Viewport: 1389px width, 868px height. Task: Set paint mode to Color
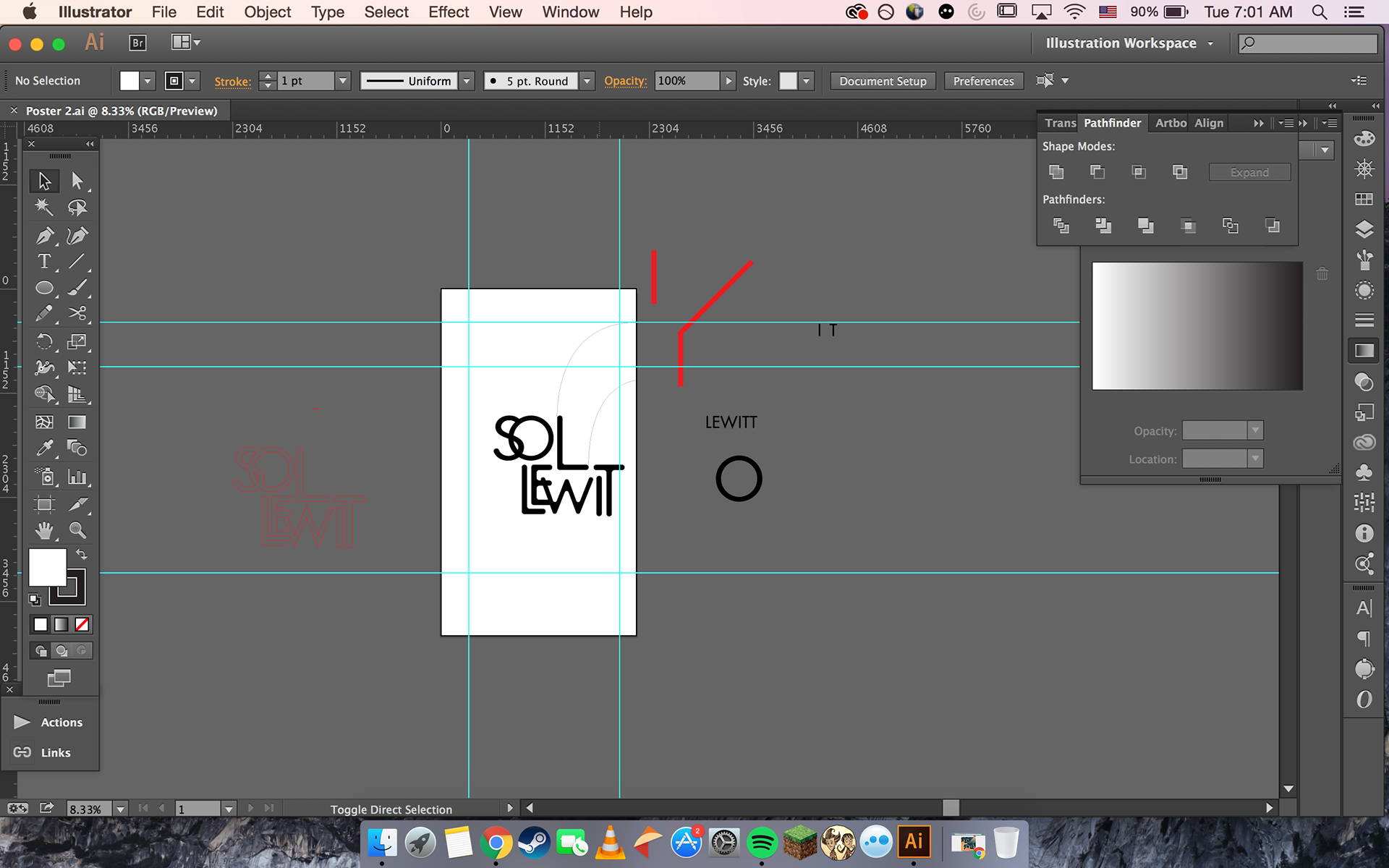pyautogui.click(x=41, y=624)
